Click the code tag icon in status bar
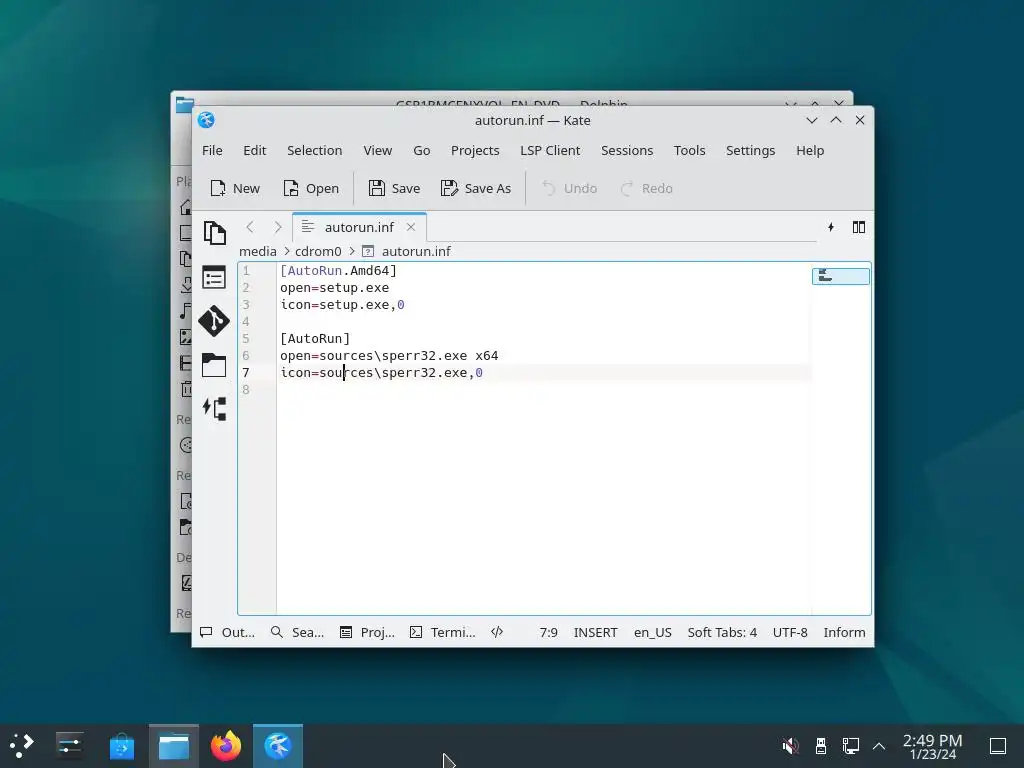 [x=497, y=632]
